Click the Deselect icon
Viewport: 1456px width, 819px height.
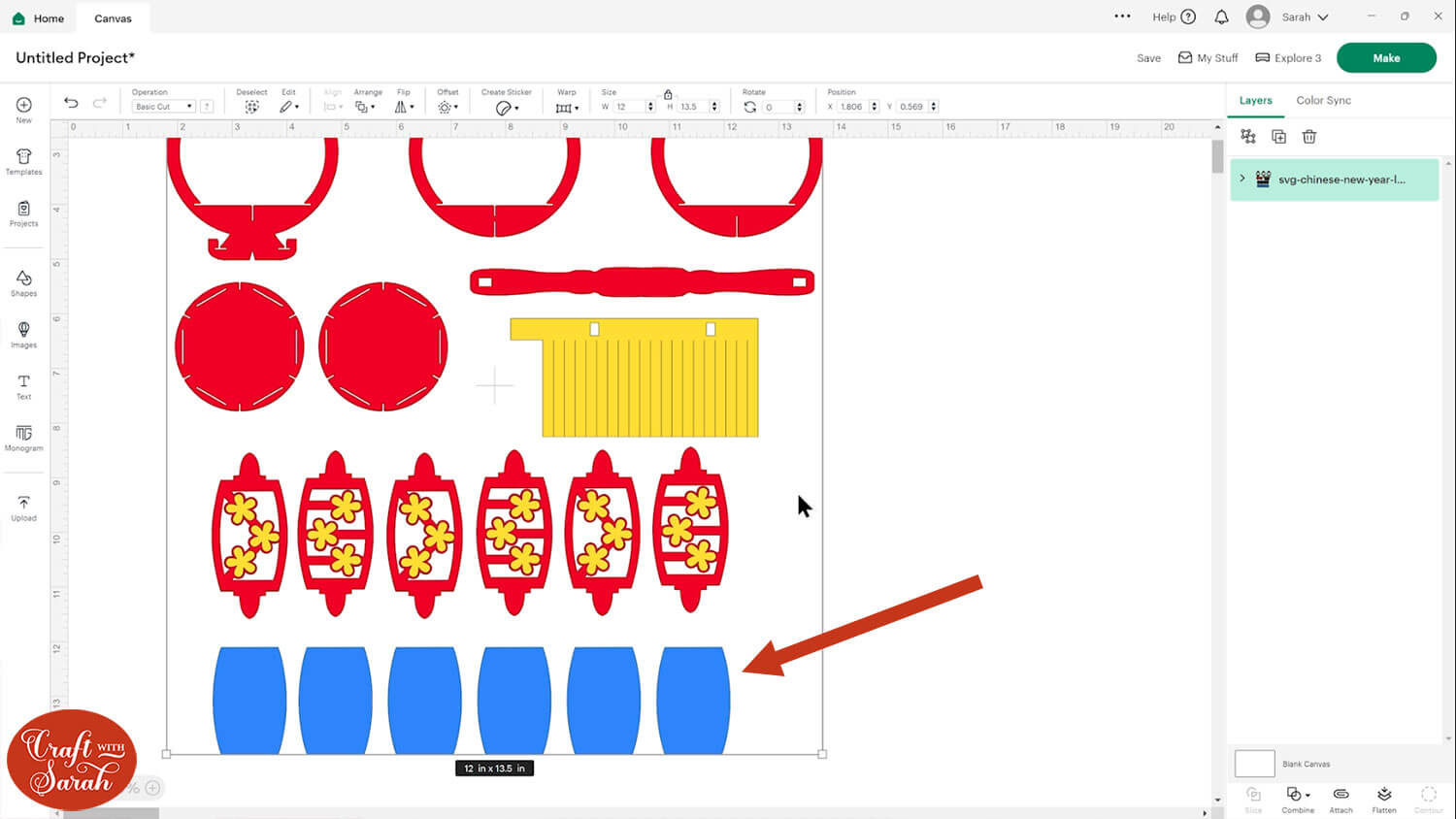(x=251, y=107)
